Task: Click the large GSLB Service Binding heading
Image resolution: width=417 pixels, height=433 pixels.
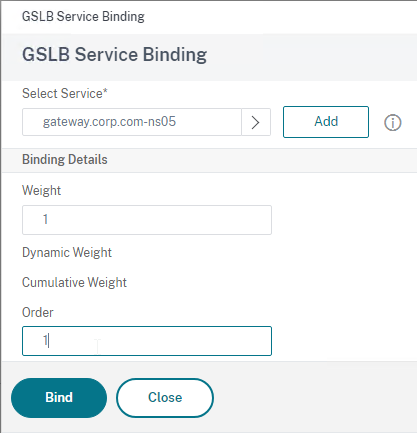Action: coord(114,55)
